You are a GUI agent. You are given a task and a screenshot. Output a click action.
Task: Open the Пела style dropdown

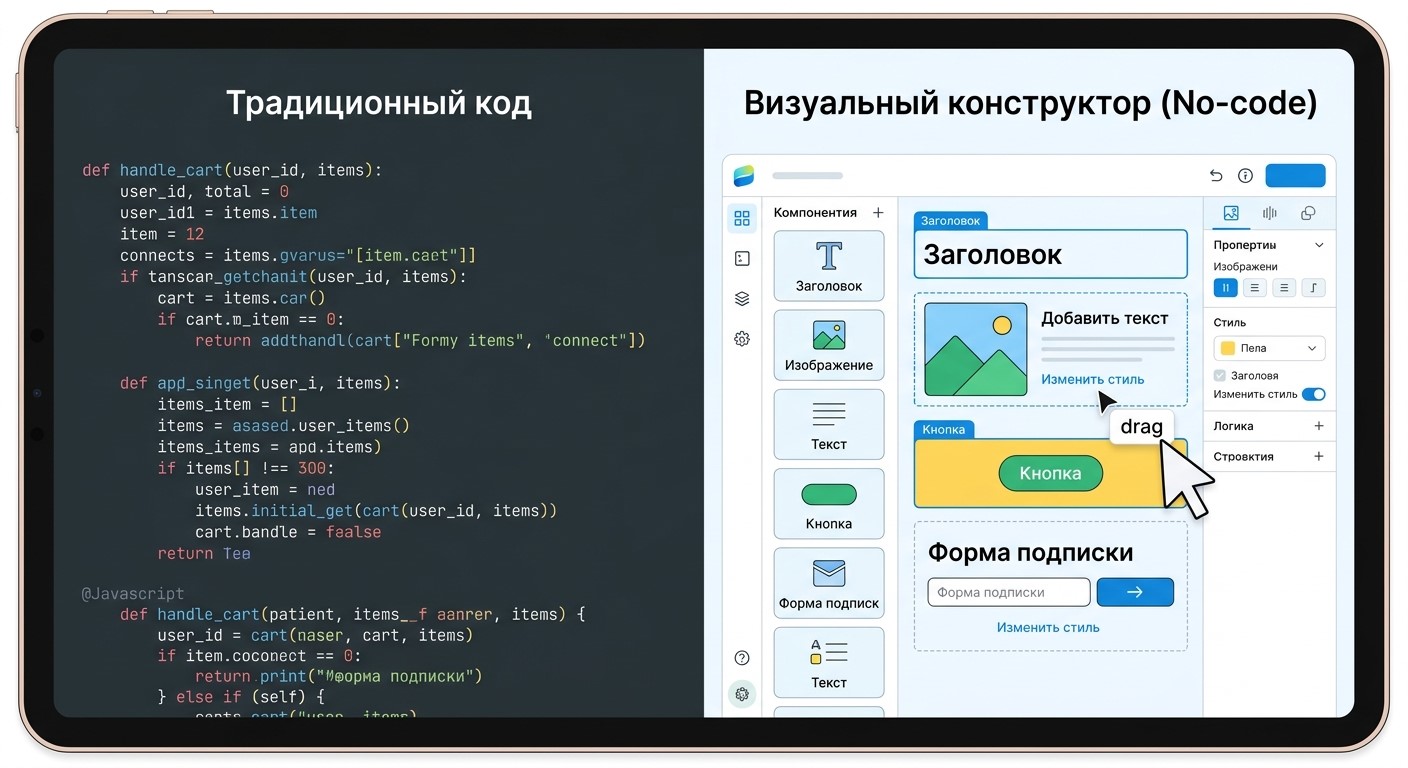tap(1269, 348)
